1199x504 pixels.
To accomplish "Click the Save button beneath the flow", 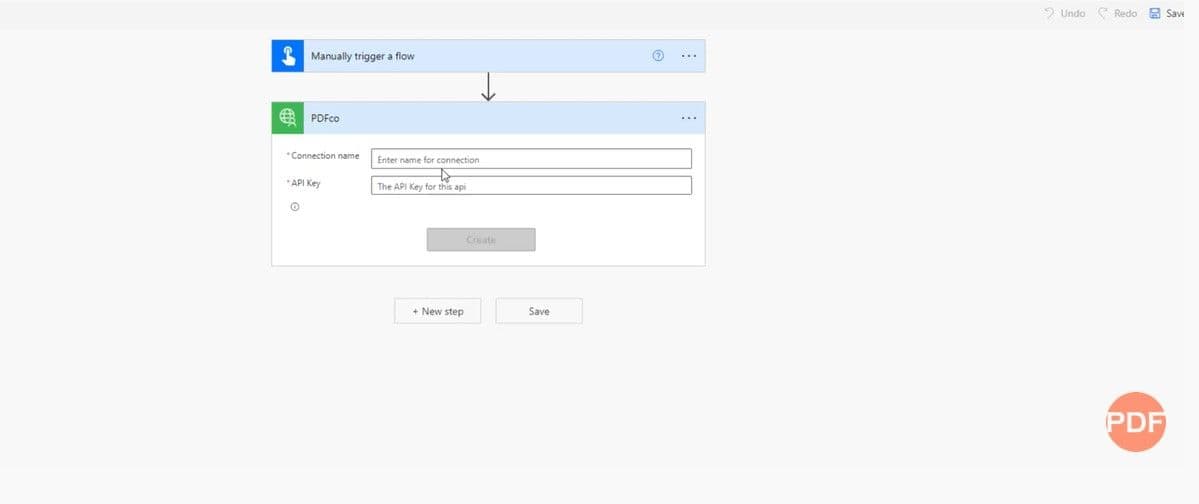I will (x=539, y=311).
